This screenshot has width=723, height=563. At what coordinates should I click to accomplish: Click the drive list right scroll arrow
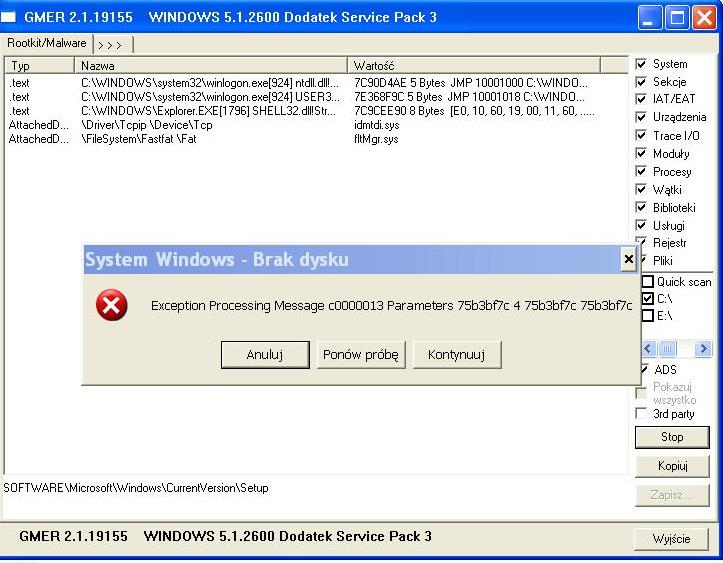point(703,349)
